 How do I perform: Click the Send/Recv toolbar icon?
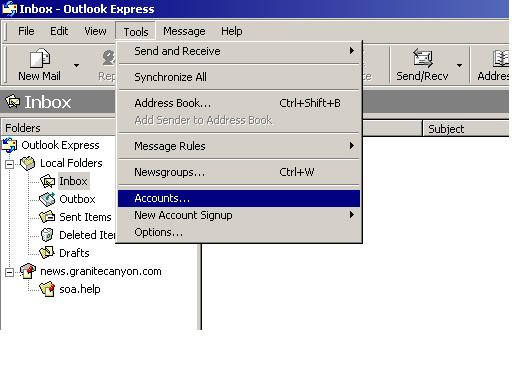[x=422, y=58]
